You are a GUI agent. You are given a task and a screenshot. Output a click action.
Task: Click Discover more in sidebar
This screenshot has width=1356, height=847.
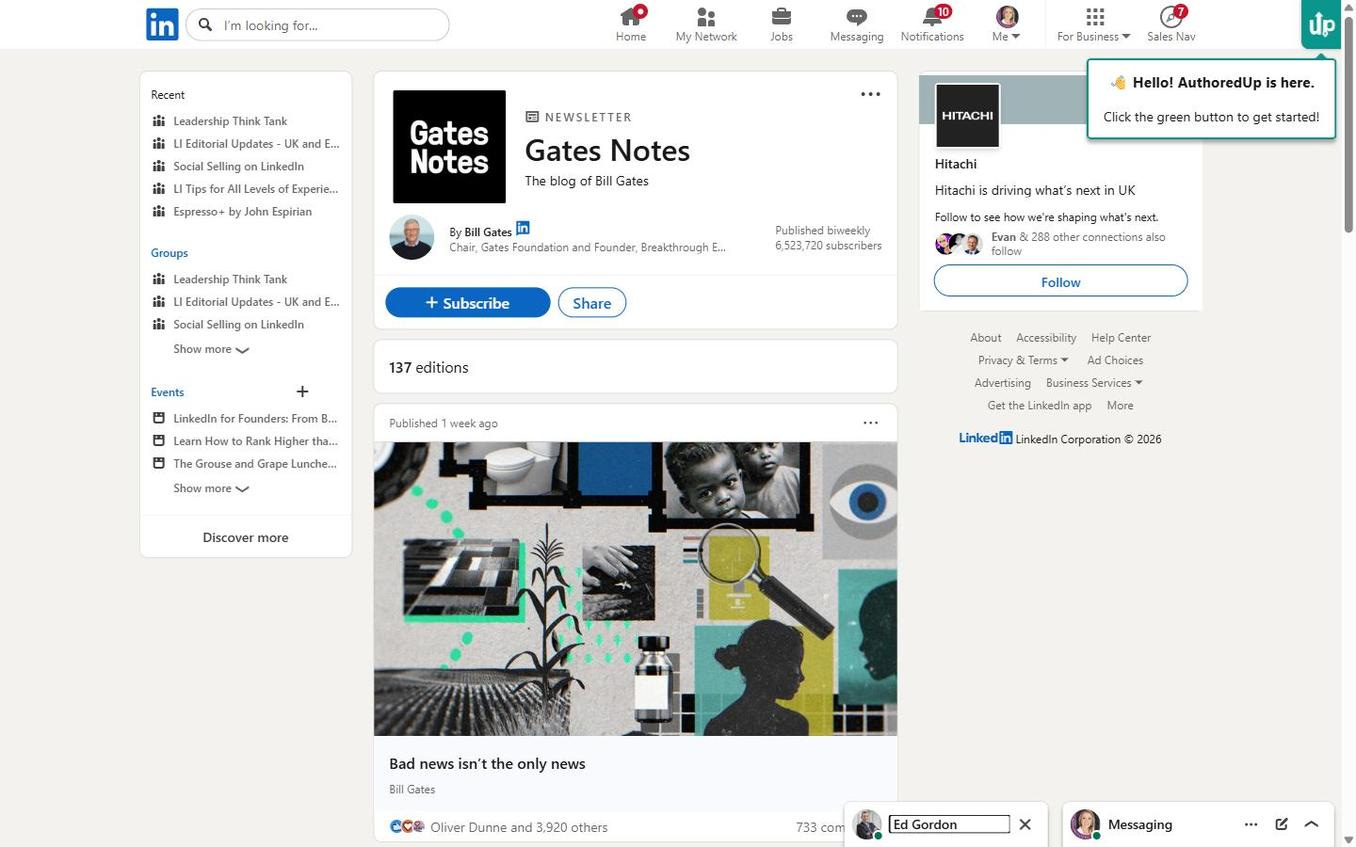pyautogui.click(x=245, y=537)
